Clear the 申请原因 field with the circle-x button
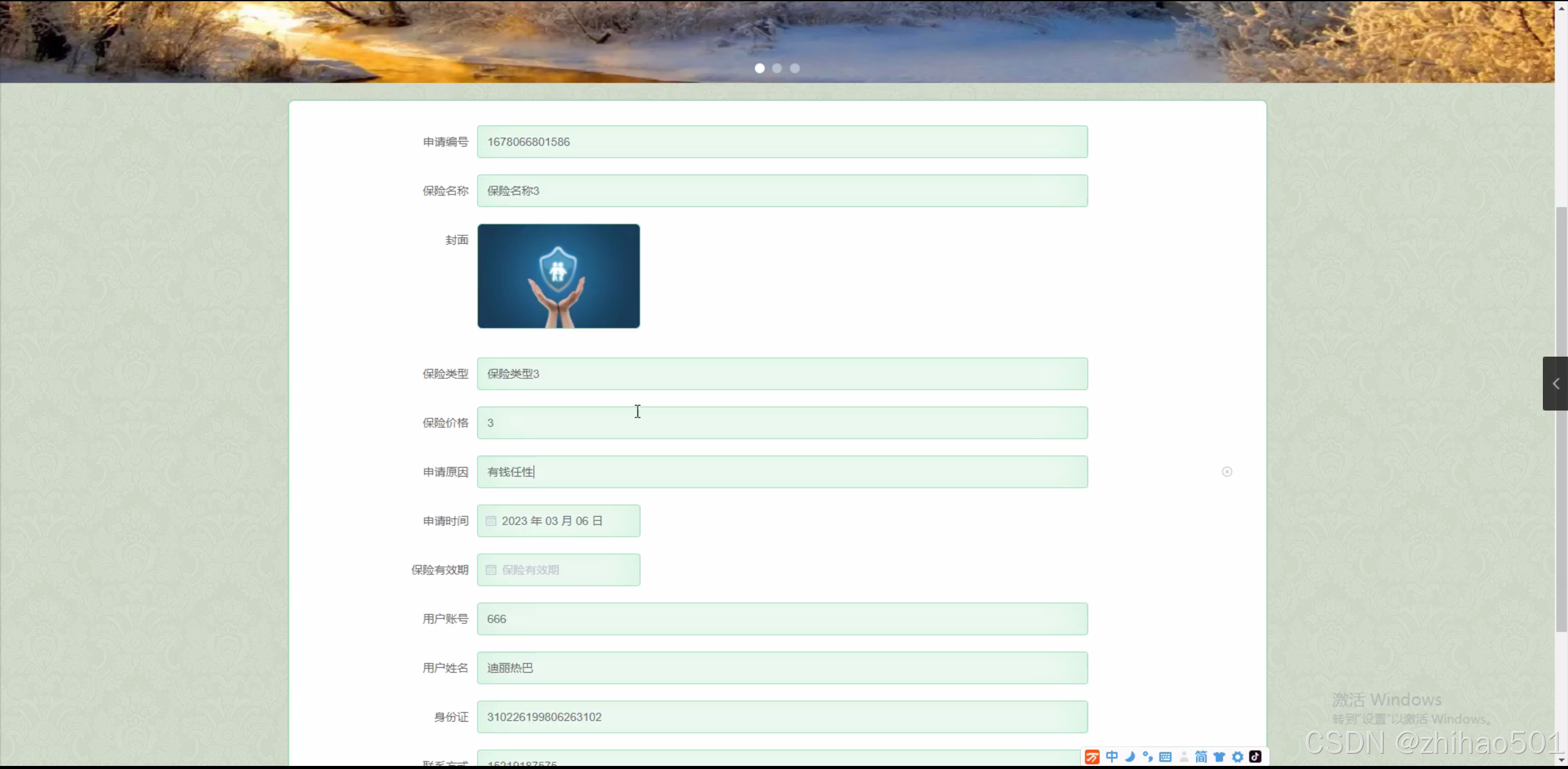Viewport: 1568px width, 769px height. point(1227,471)
